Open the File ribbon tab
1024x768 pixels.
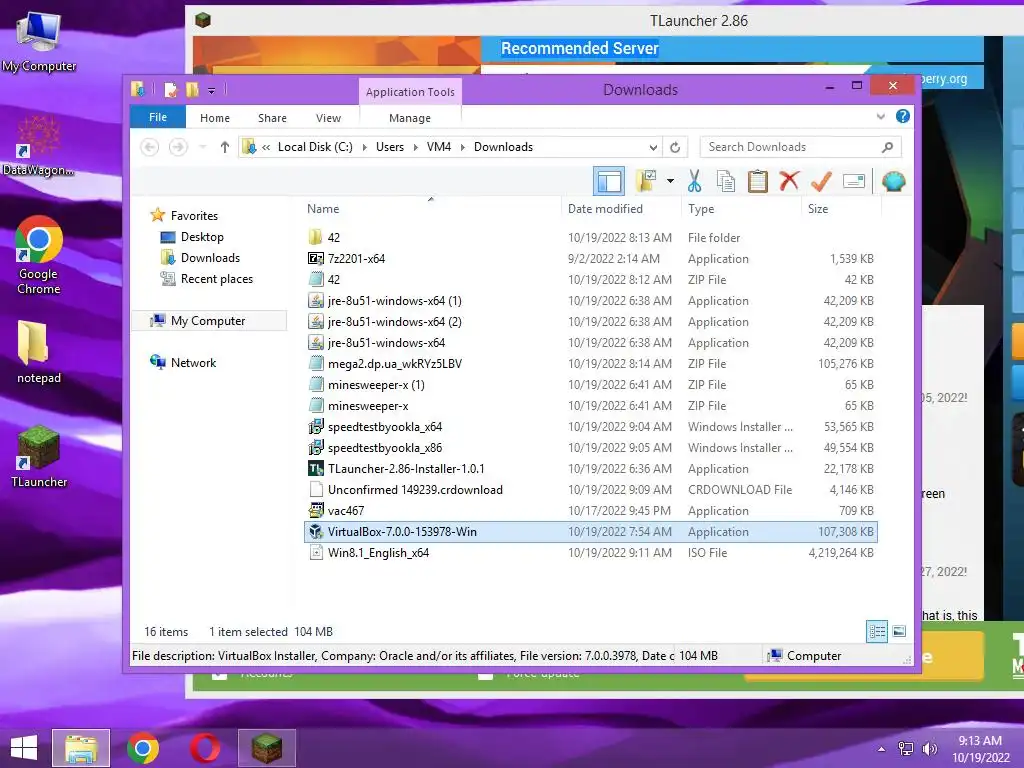158,117
